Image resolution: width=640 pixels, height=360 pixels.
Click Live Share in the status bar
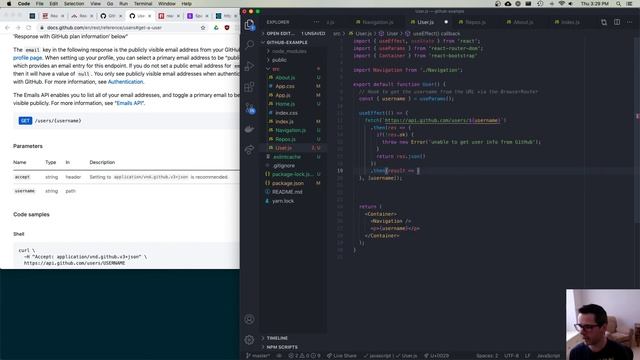pyautogui.click(x=341, y=356)
